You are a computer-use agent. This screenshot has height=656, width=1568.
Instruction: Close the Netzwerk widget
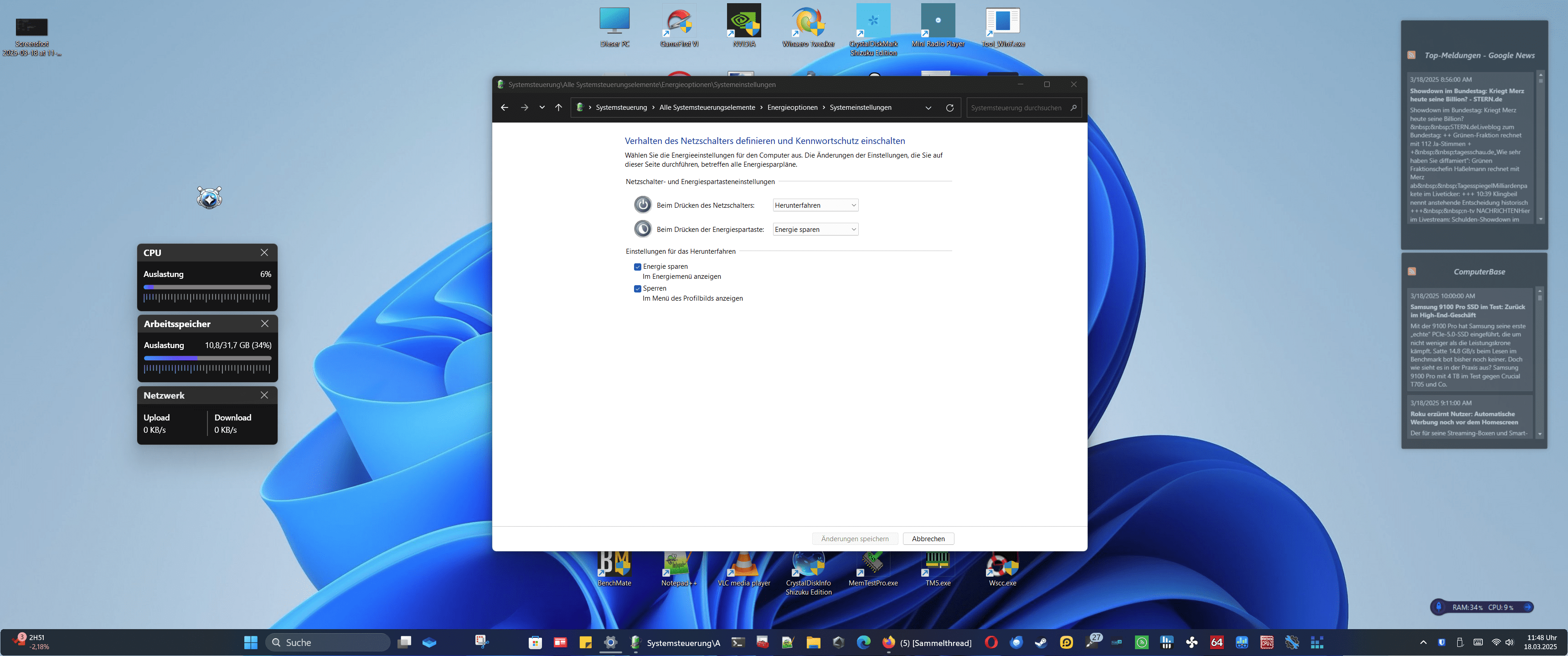coord(264,395)
